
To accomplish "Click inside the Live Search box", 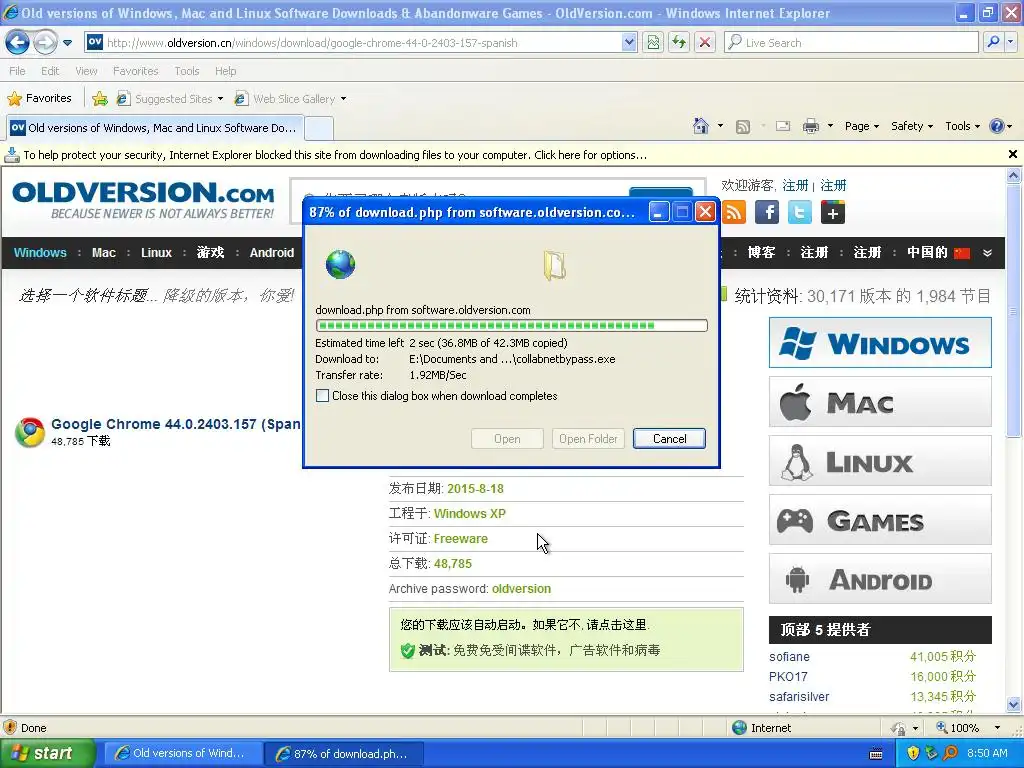I will pyautogui.click(x=852, y=42).
